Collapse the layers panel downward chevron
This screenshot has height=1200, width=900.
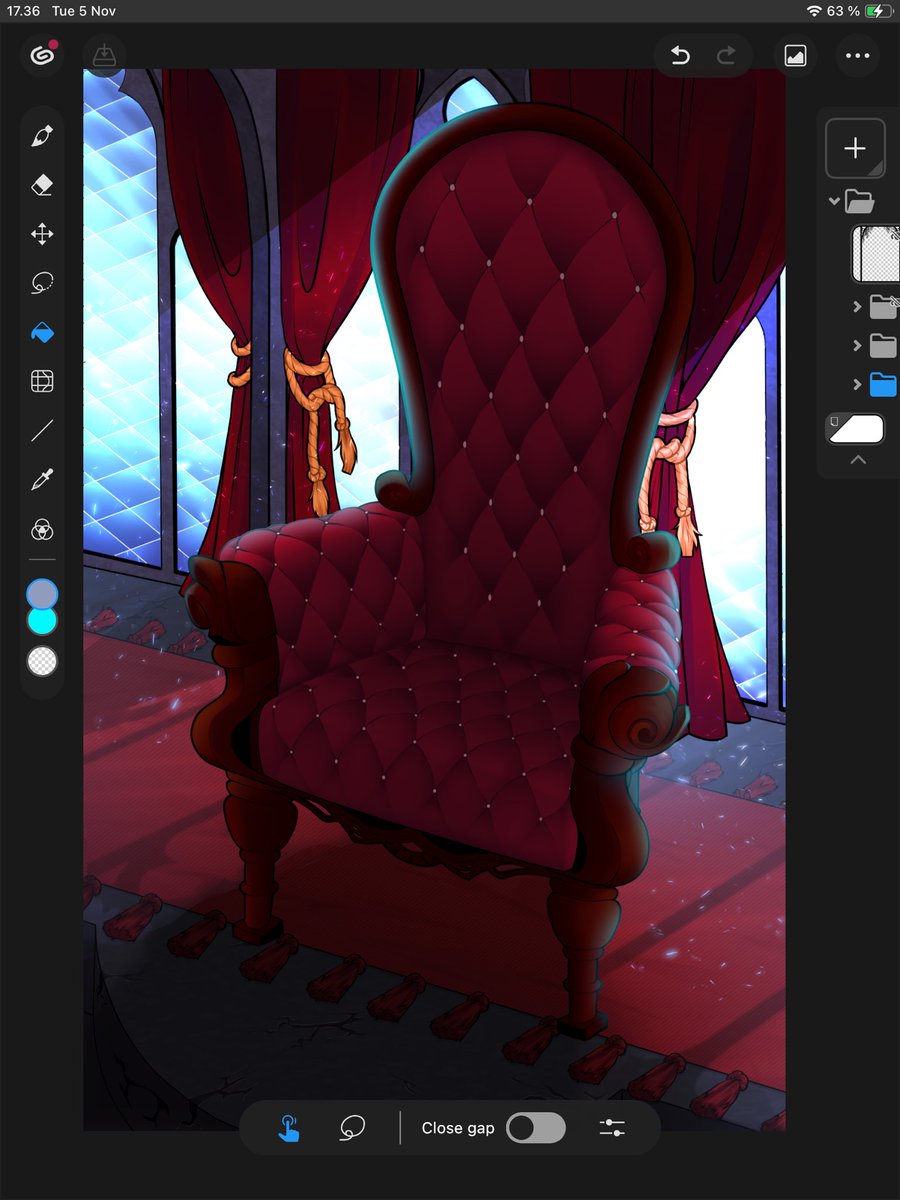857,460
